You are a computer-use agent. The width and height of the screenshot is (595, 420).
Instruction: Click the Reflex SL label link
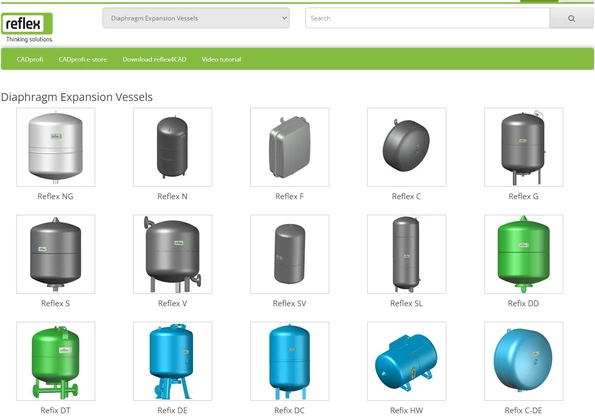tap(406, 303)
